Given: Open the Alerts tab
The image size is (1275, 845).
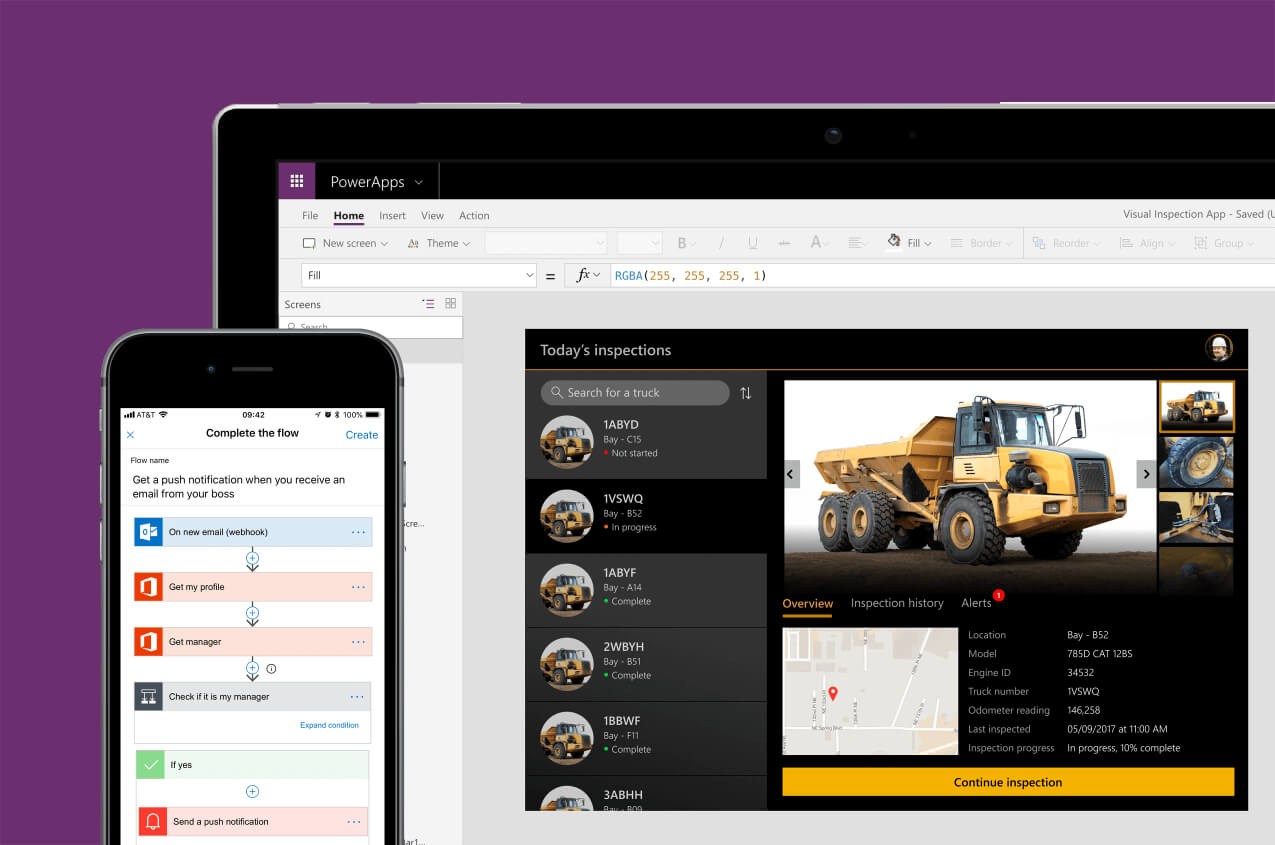Looking at the screenshot, I should 977,603.
